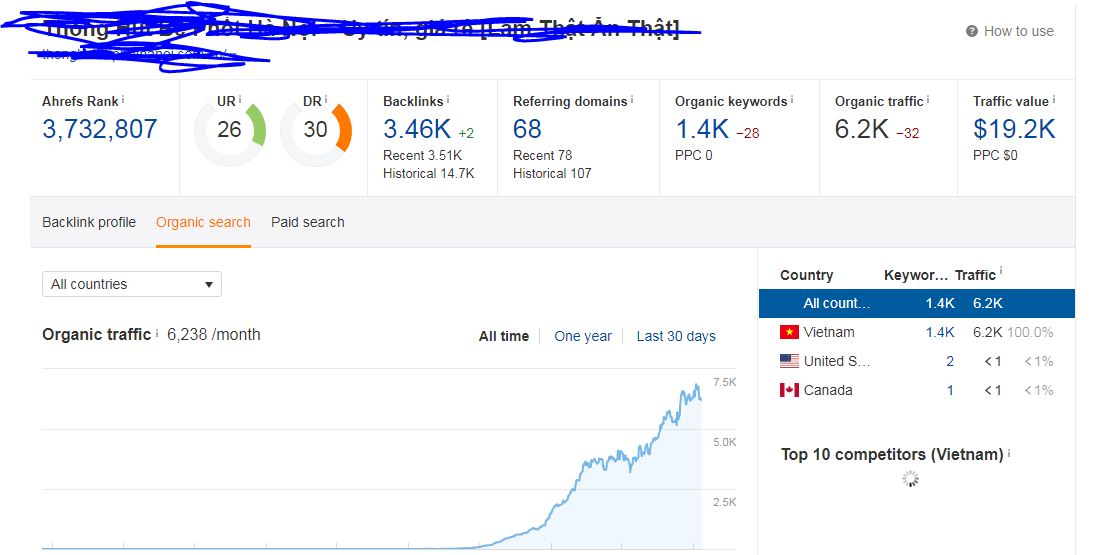Click the Traffic column info icon
Image resolution: width=1099 pixels, height=555 pixels.
(1001, 270)
